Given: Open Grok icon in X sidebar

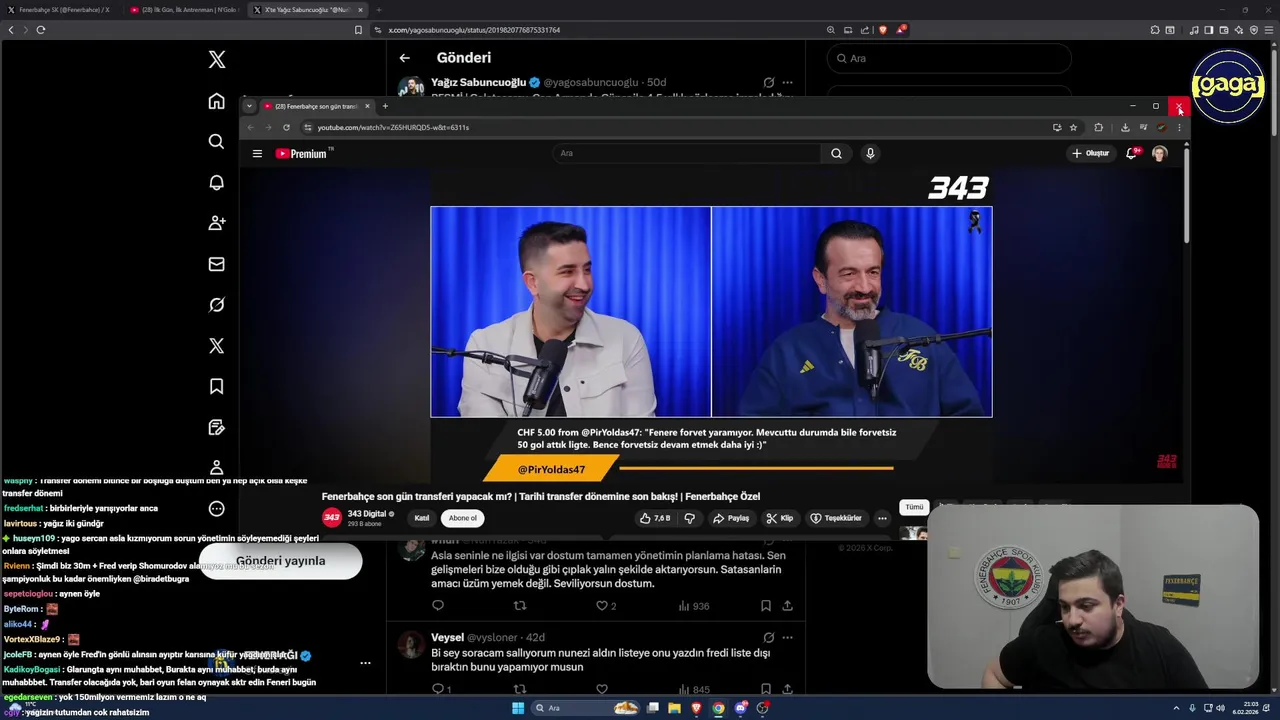Looking at the screenshot, I should pyautogui.click(x=216, y=305).
